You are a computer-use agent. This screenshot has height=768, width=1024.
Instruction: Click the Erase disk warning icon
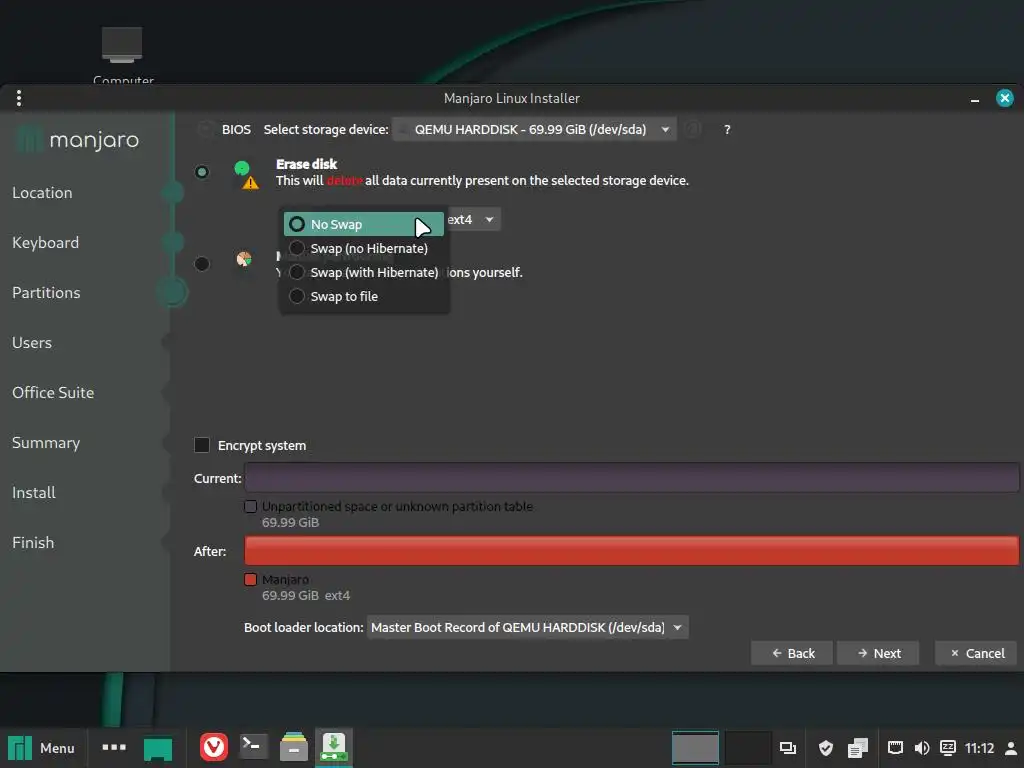(x=250, y=183)
